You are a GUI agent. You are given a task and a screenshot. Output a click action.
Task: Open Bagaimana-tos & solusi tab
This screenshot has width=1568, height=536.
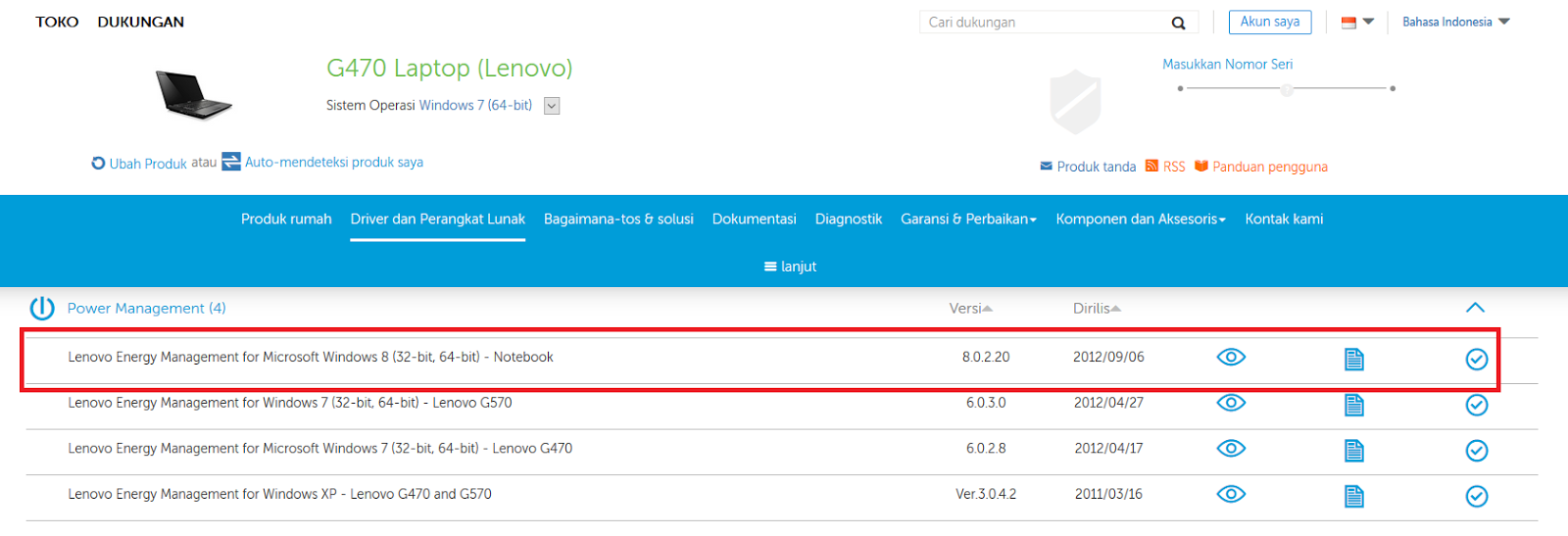pos(618,219)
